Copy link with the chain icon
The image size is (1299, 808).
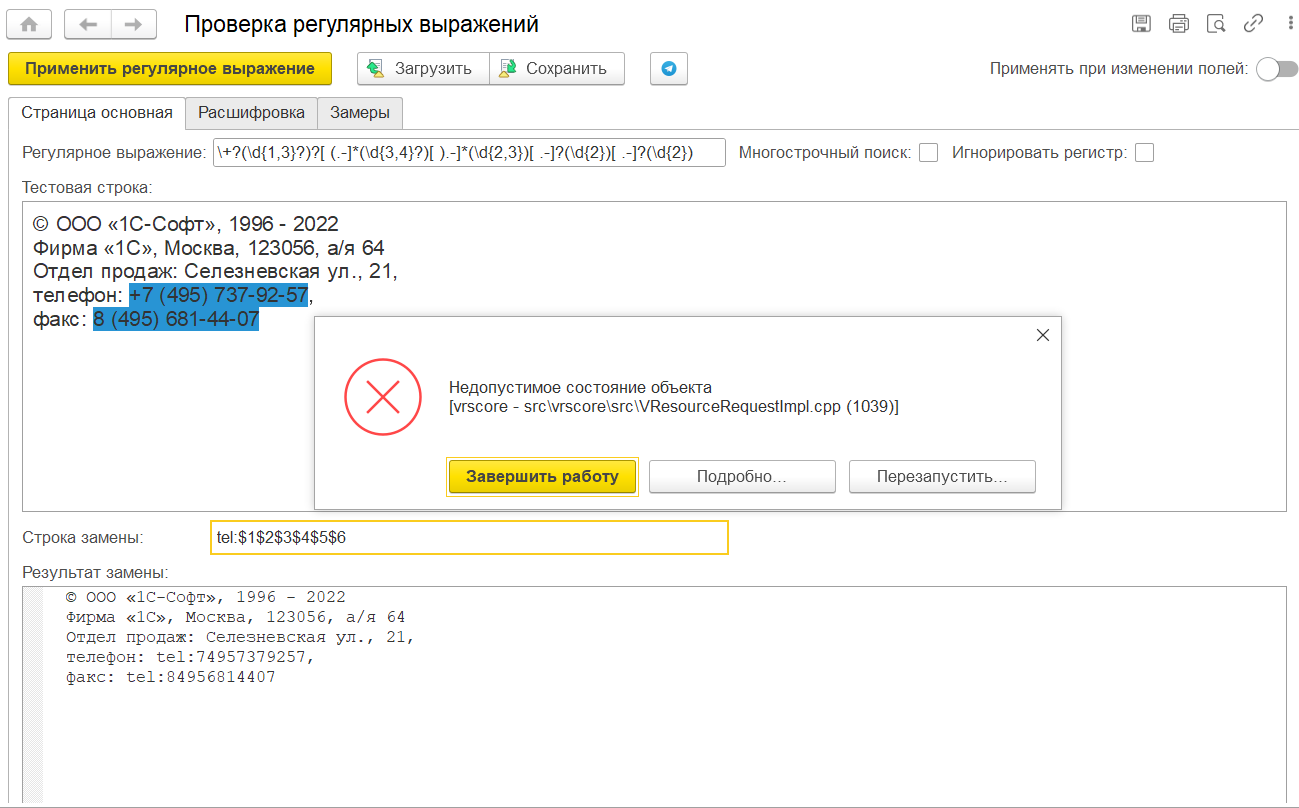tap(1253, 24)
